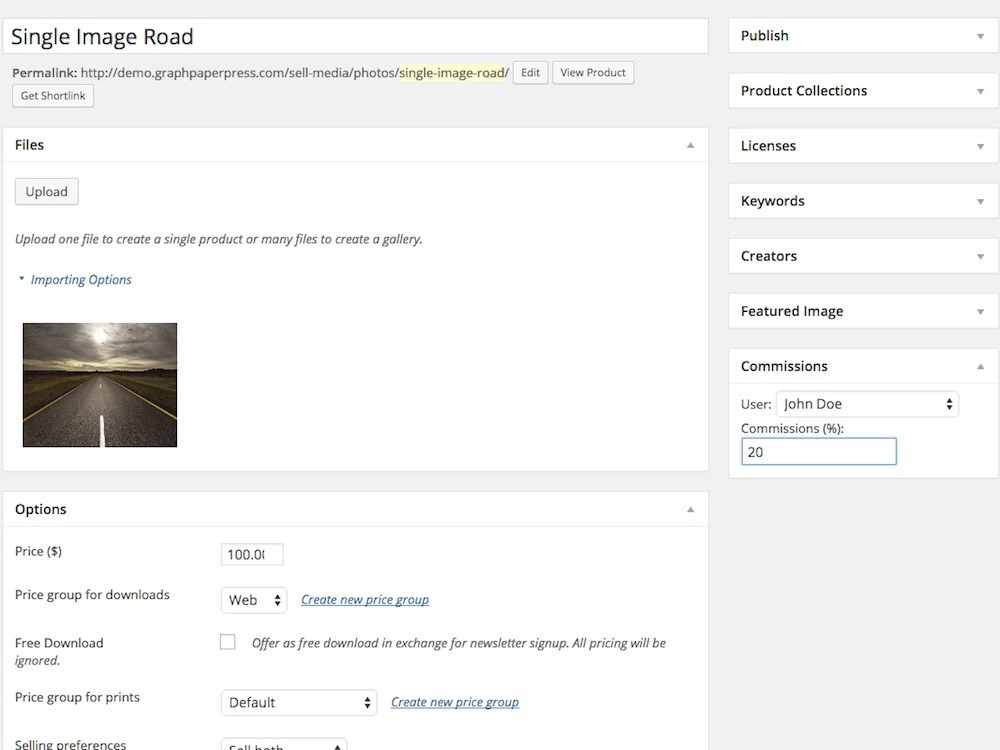The image size is (1000, 750).
Task: Click the Upload button
Action: pos(47,192)
